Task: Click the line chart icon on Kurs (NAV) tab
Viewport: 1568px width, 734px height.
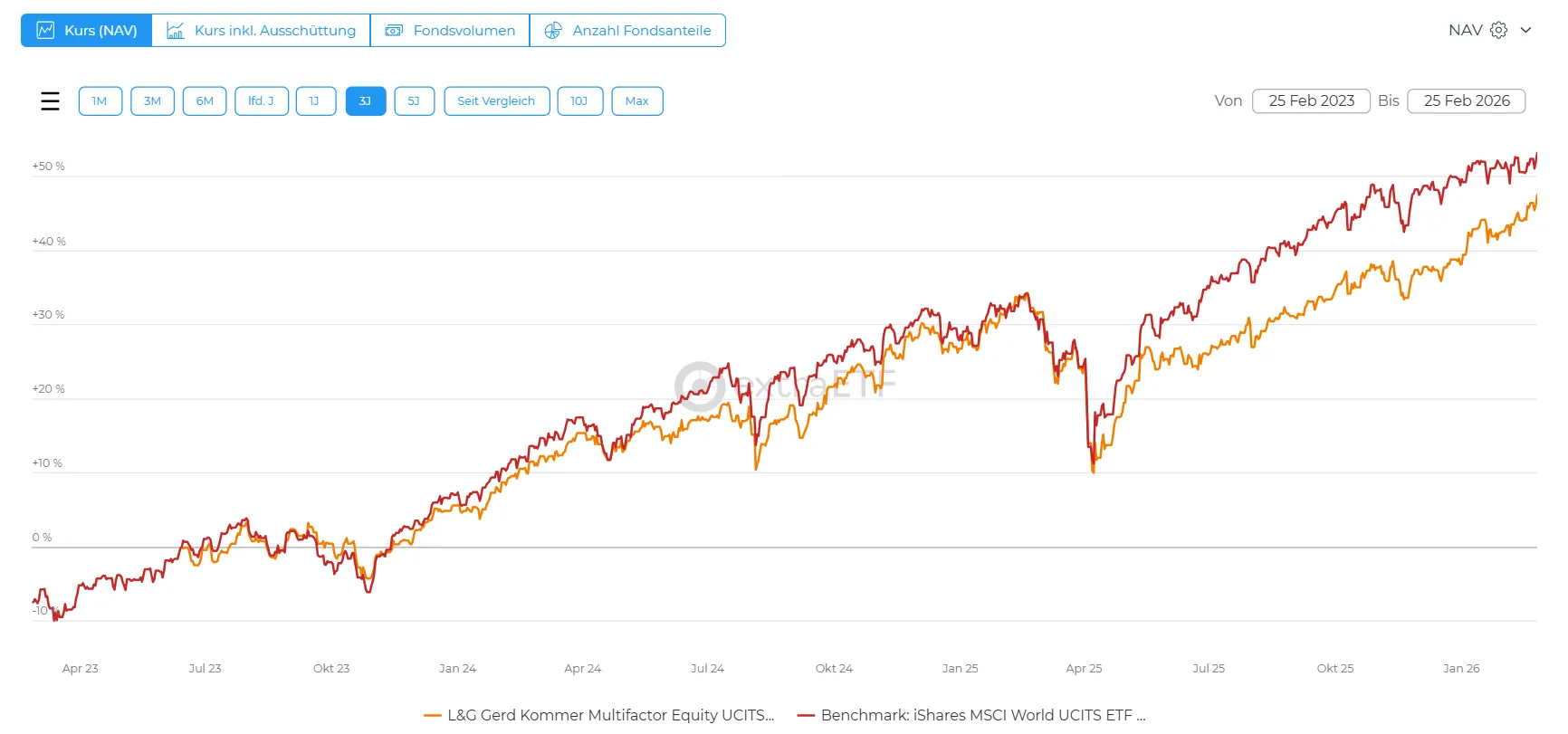Action: 45,31
